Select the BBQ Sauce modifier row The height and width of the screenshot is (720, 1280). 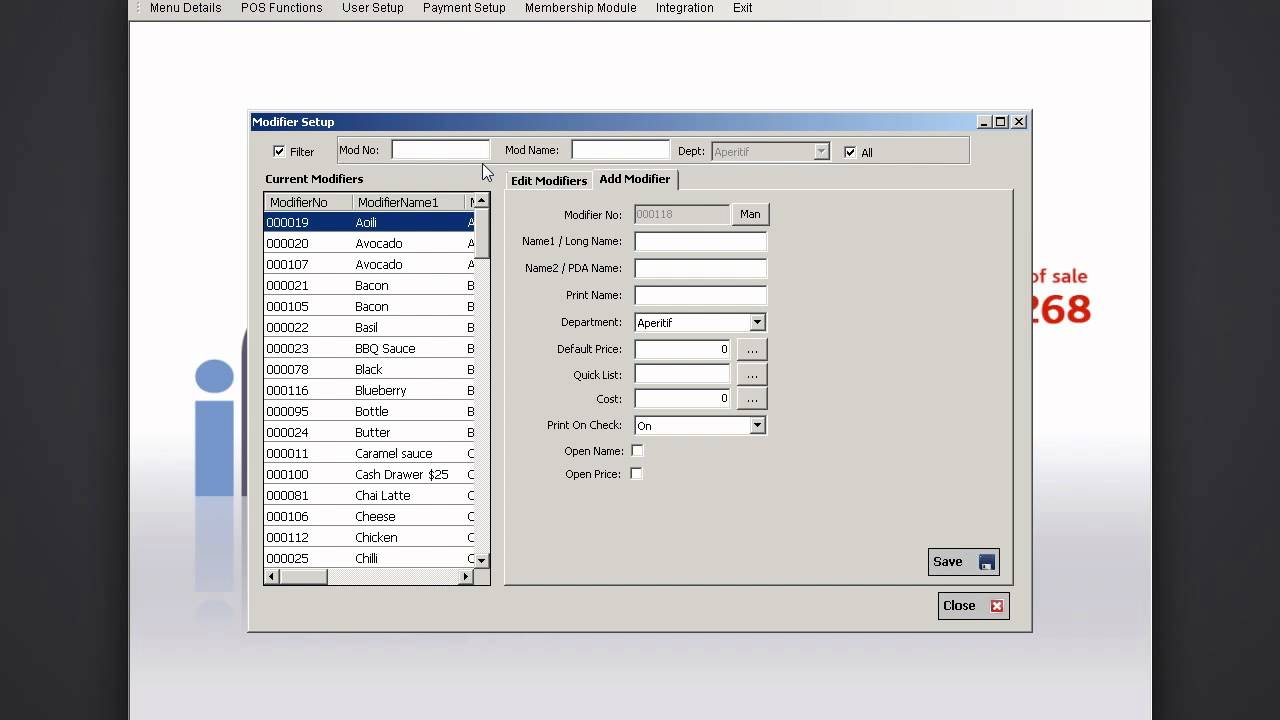(x=369, y=349)
